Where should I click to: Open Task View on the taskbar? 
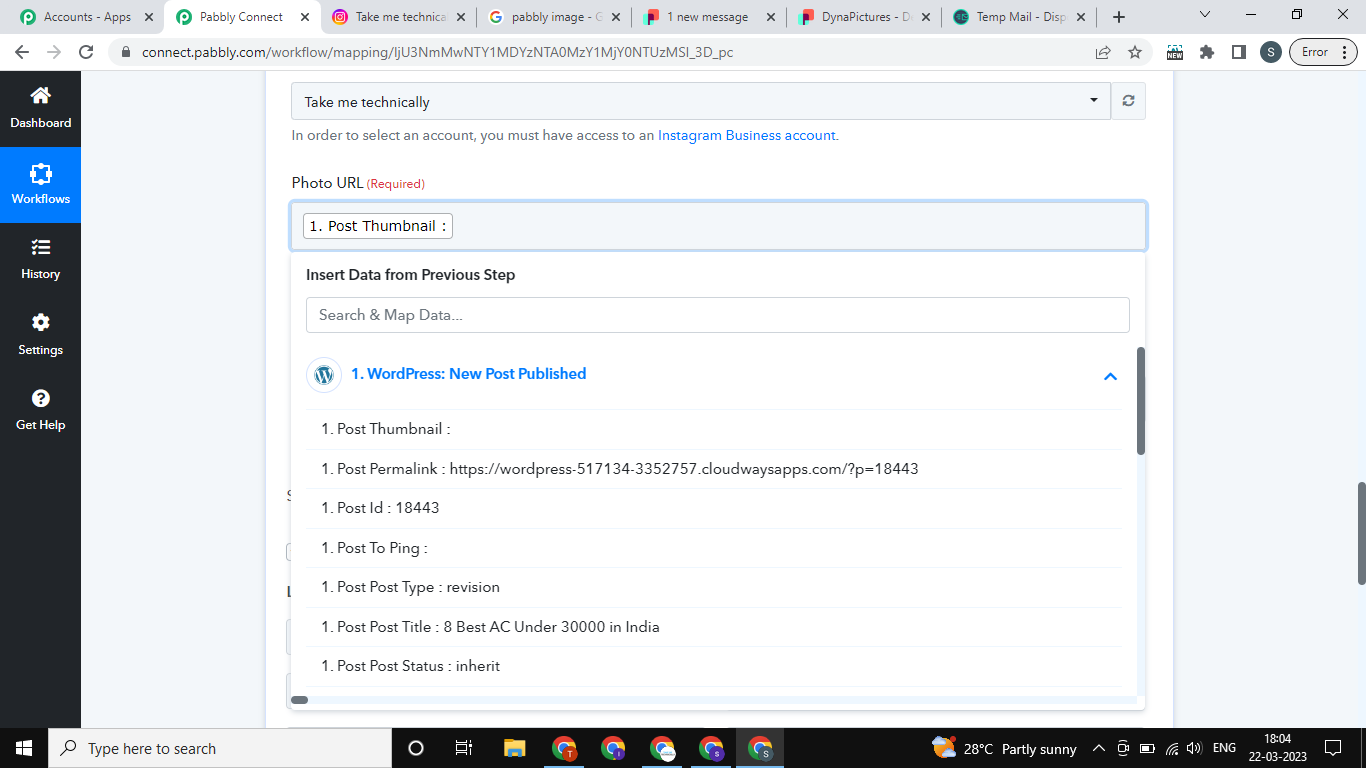pyautogui.click(x=464, y=748)
